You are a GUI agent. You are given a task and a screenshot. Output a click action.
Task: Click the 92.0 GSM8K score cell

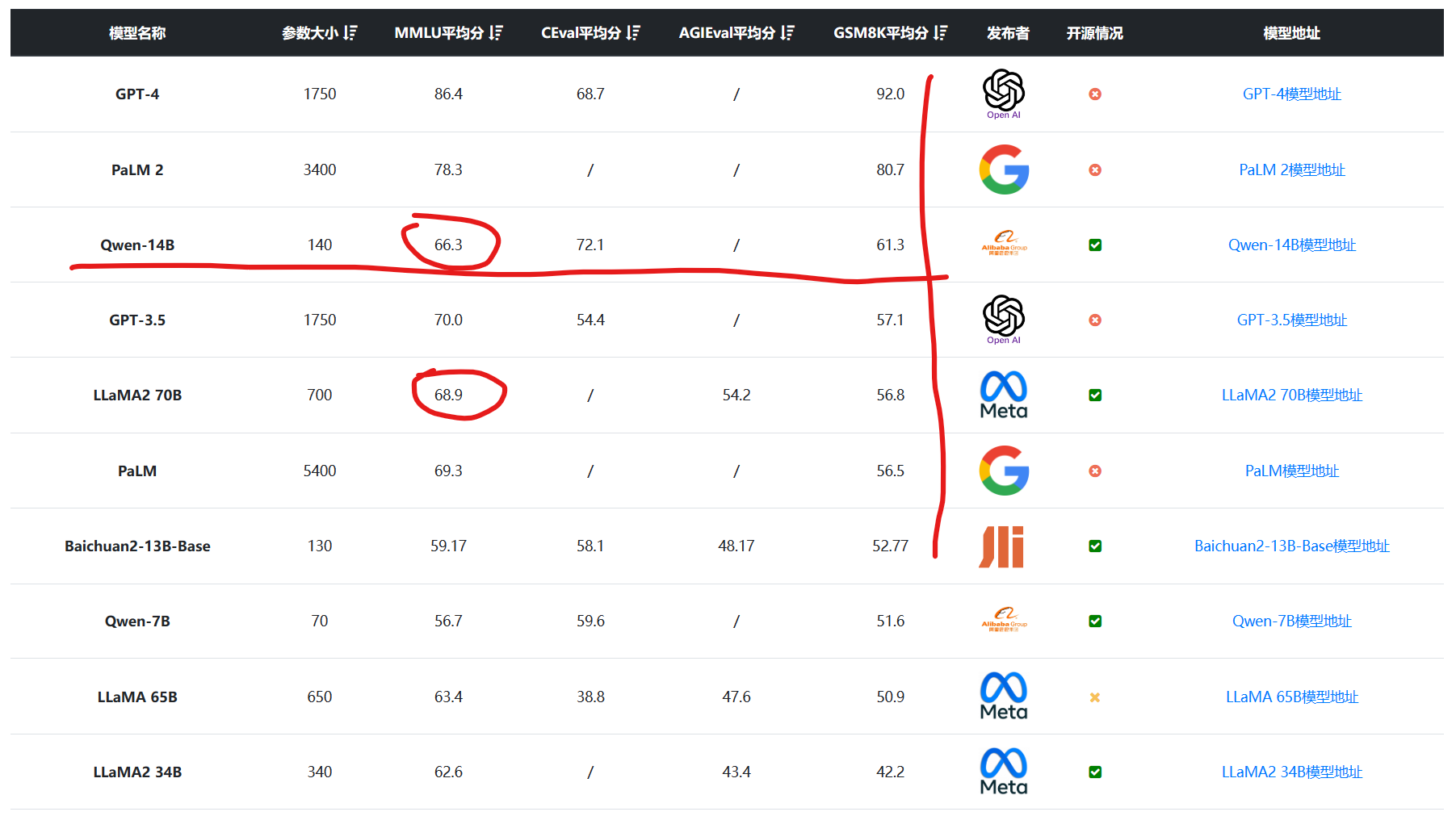(x=891, y=94)
